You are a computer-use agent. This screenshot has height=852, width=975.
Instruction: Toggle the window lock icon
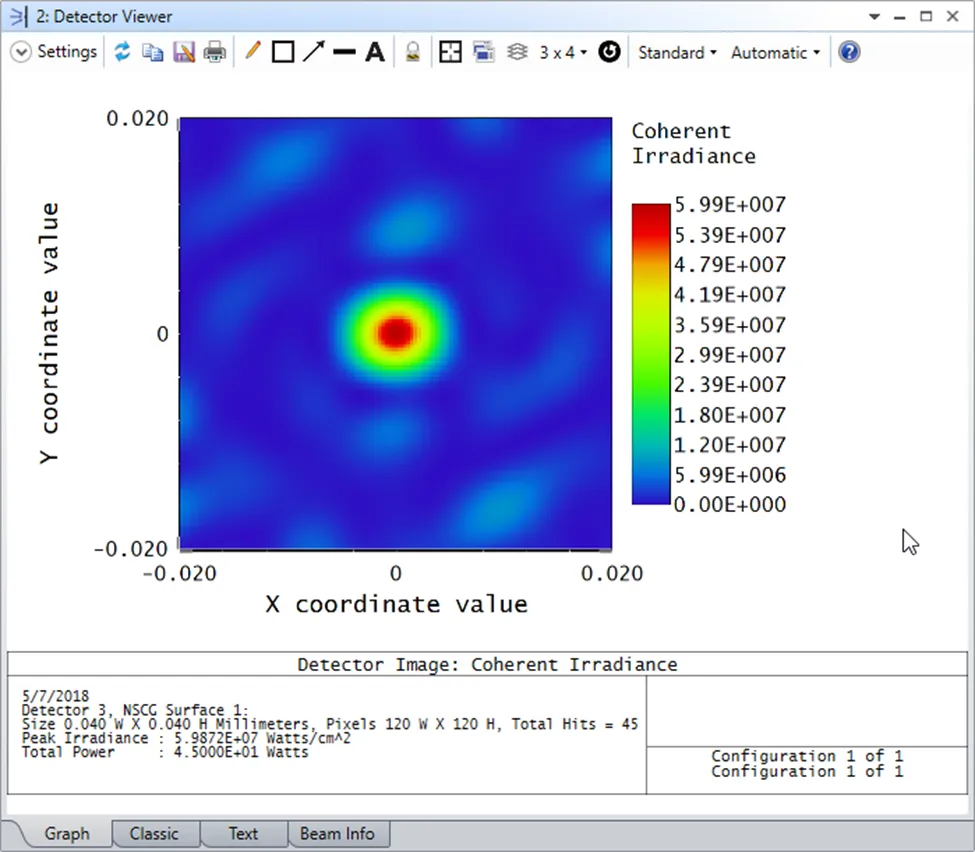[412, 52]
